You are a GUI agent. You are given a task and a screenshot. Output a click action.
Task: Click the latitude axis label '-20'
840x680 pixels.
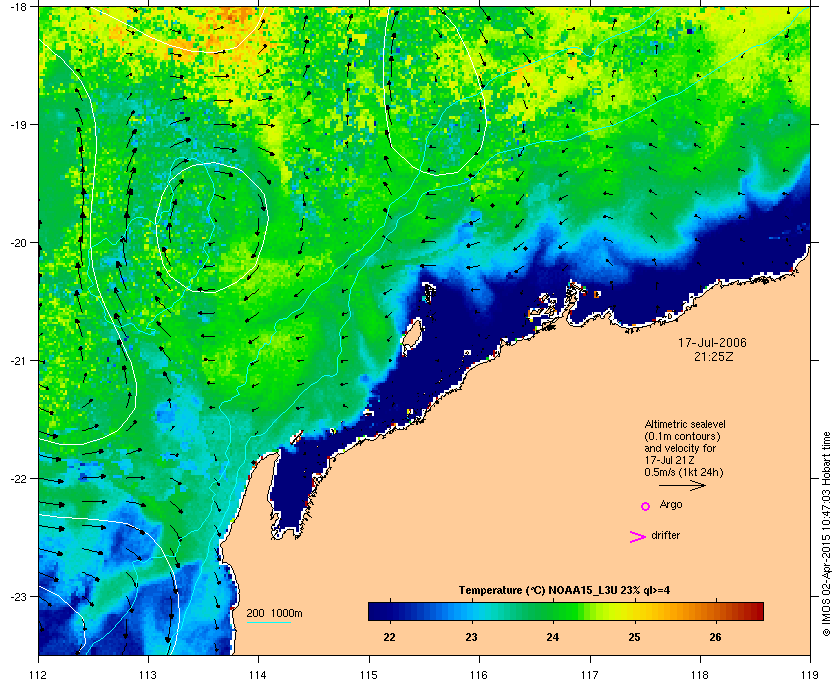pos(17,242)
